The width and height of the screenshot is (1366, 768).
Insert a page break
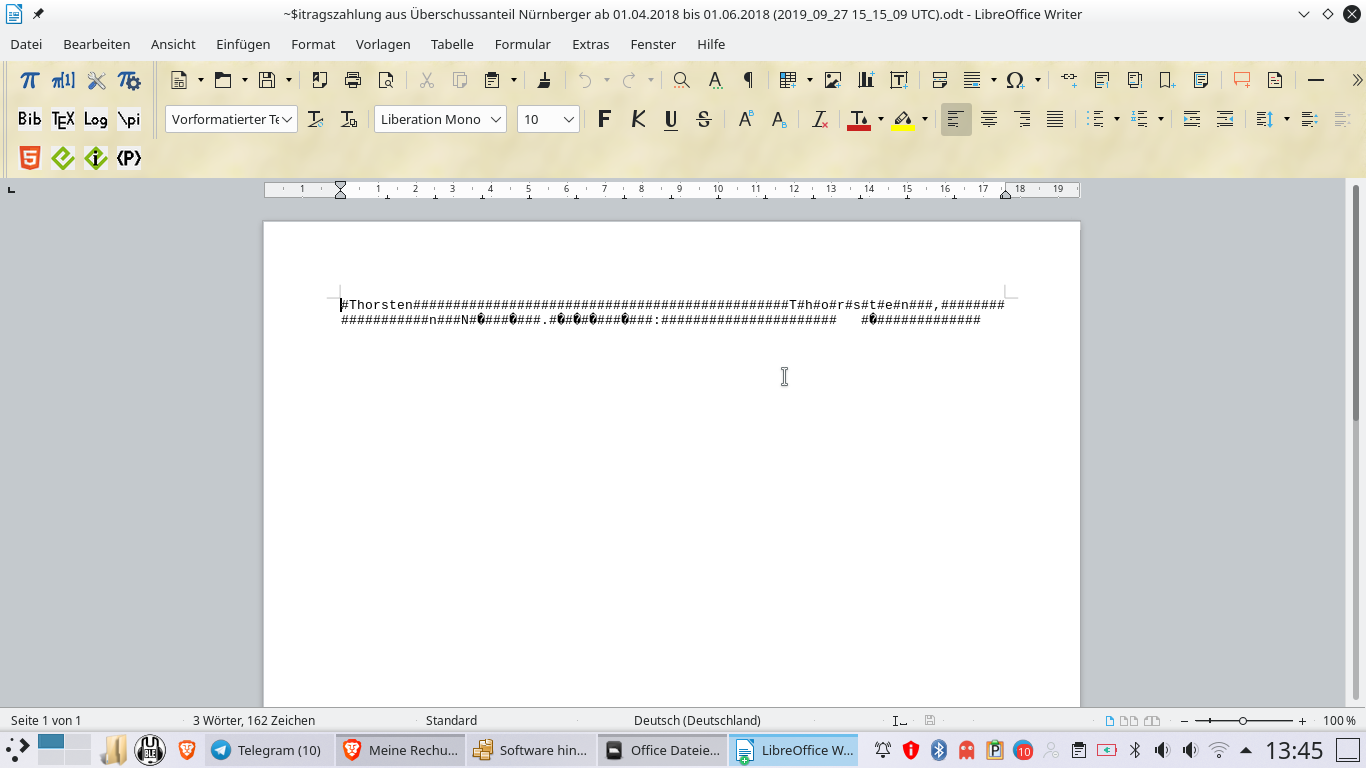[939, 80]
